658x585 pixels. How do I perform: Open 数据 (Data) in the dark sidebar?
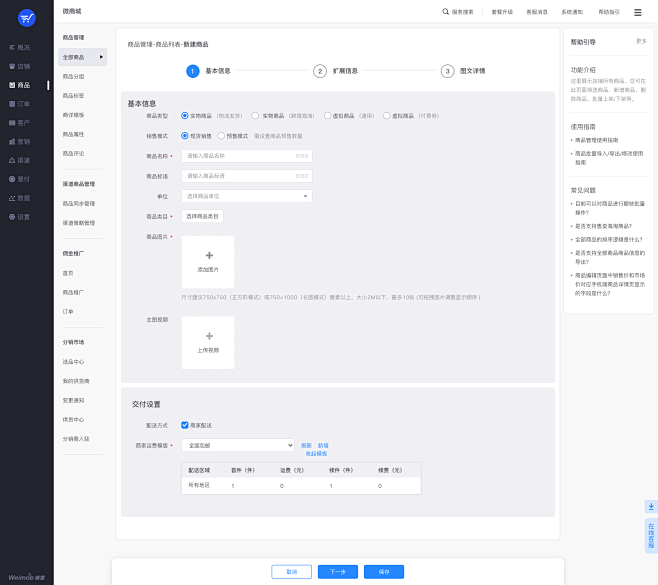click(24, 198)
